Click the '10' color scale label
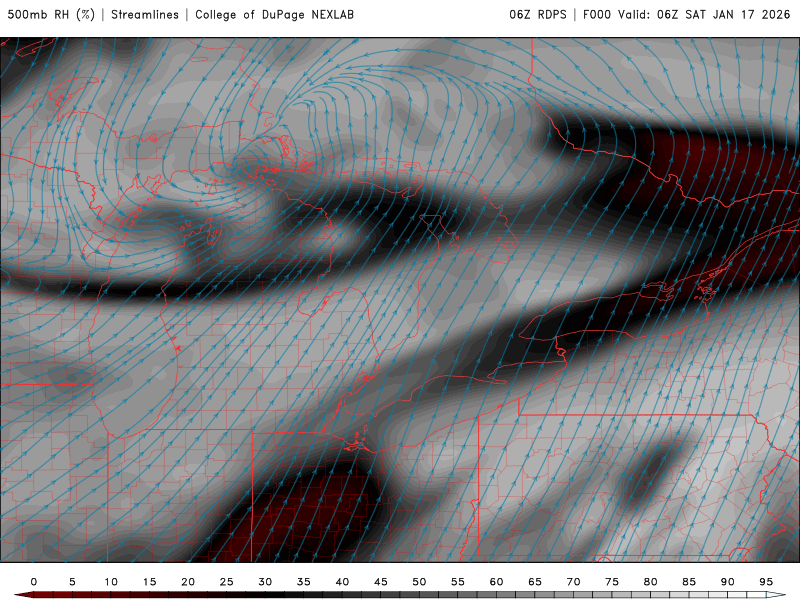The image size is (800, 600). [x=111, y=582]
